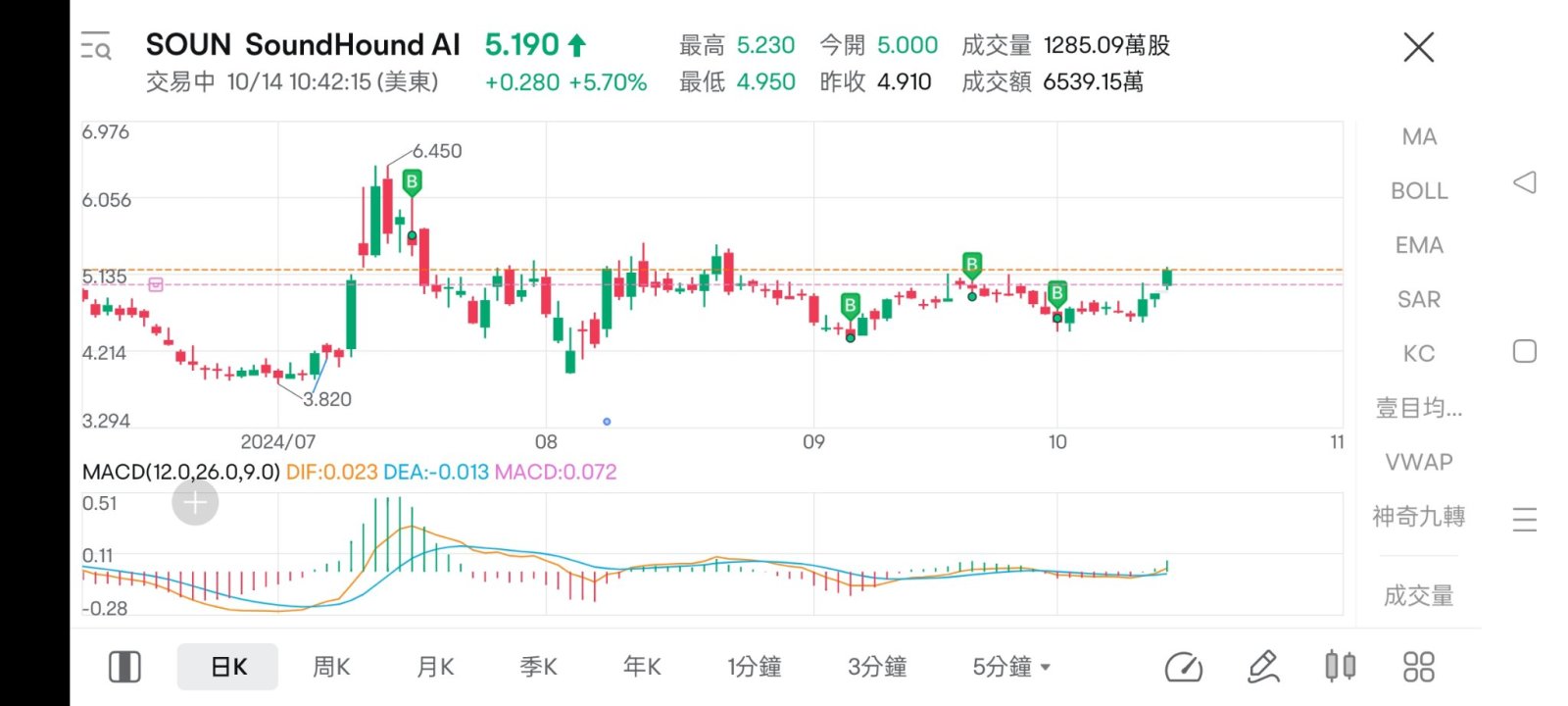Click the latest MACD histogram bar

[1167, 566]
